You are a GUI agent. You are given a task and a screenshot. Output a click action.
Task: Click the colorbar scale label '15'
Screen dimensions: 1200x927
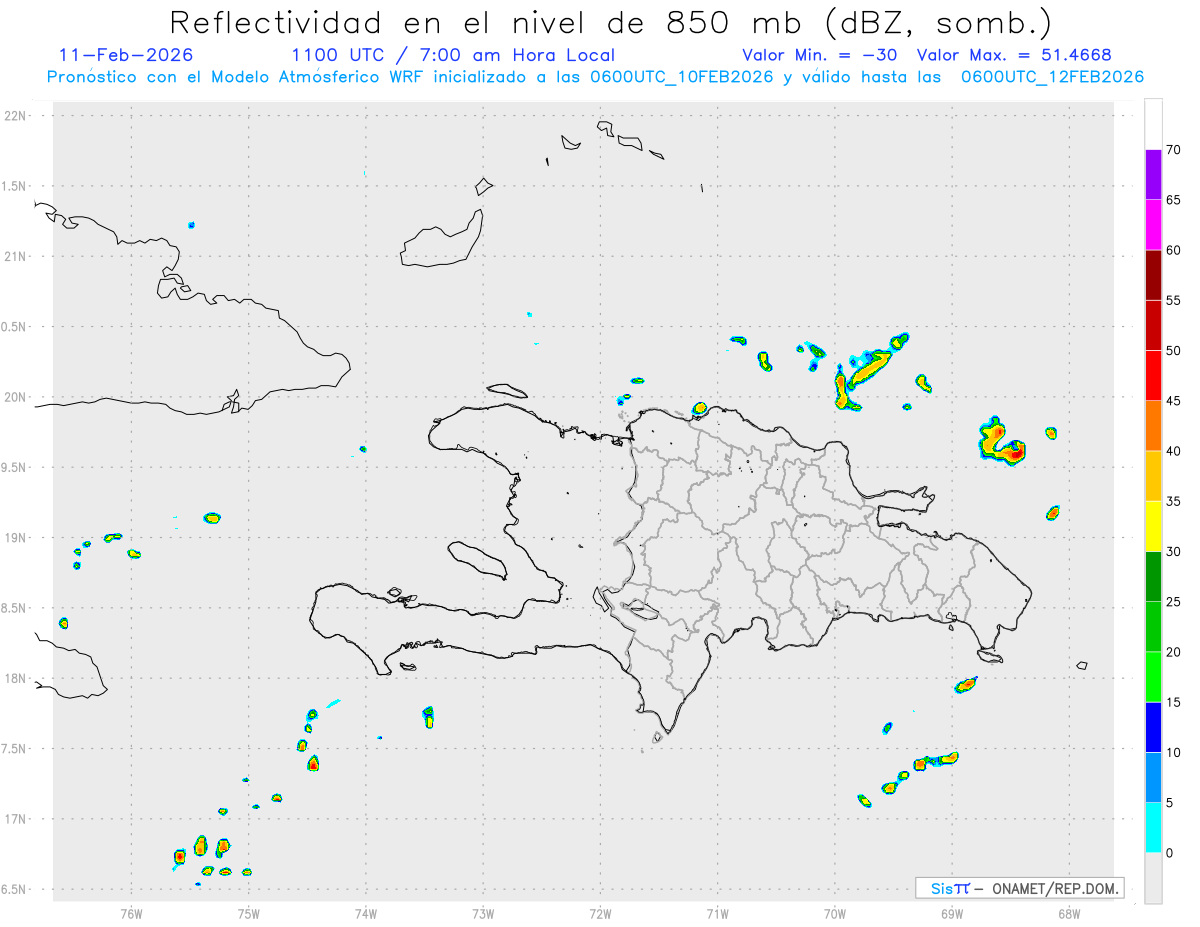pos(1174,702)
